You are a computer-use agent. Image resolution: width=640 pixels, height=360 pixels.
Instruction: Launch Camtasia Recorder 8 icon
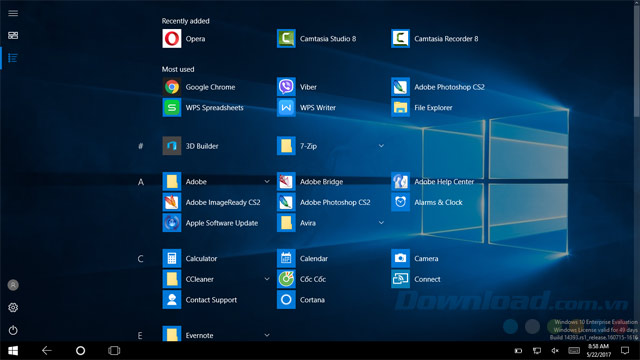point(400,39)
